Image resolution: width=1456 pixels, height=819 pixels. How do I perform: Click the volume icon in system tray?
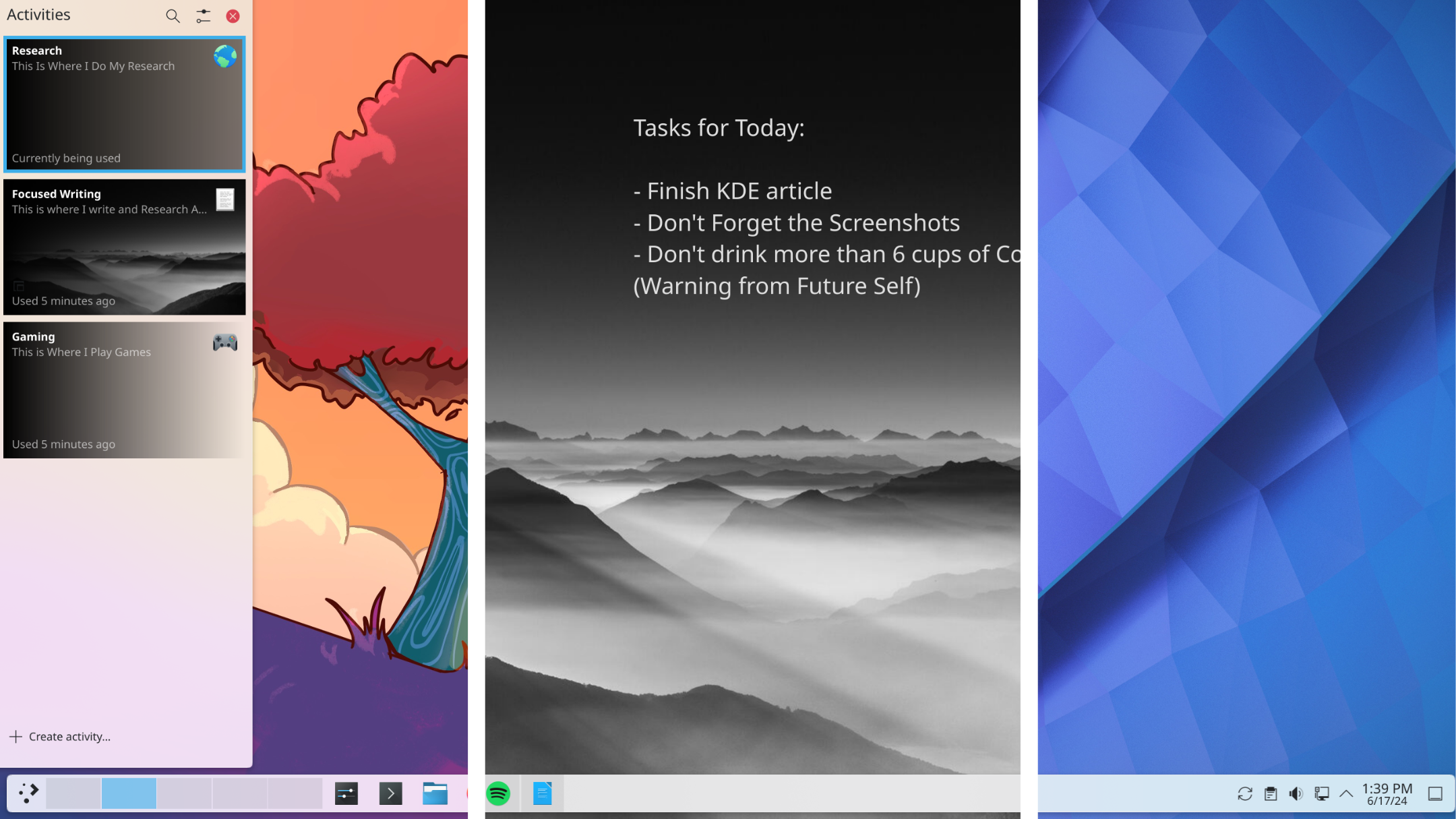coord(1295,794)
